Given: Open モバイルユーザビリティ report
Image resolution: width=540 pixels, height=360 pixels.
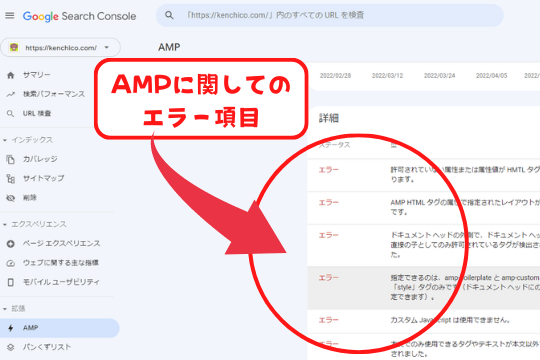Looking at the screenshot, I should click(x=61, y=282).
